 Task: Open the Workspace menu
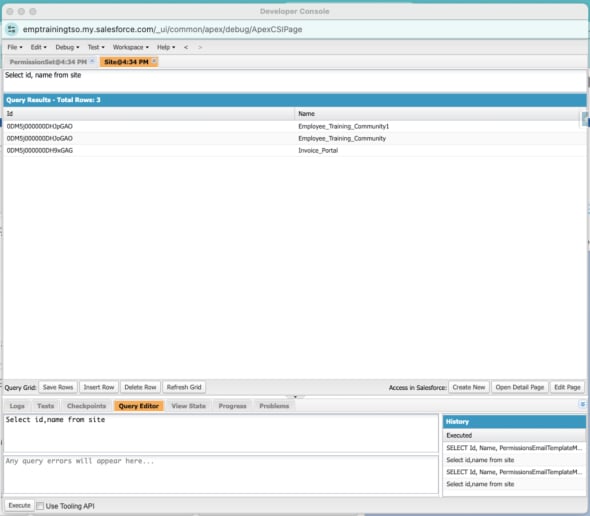tap(131, 47)
